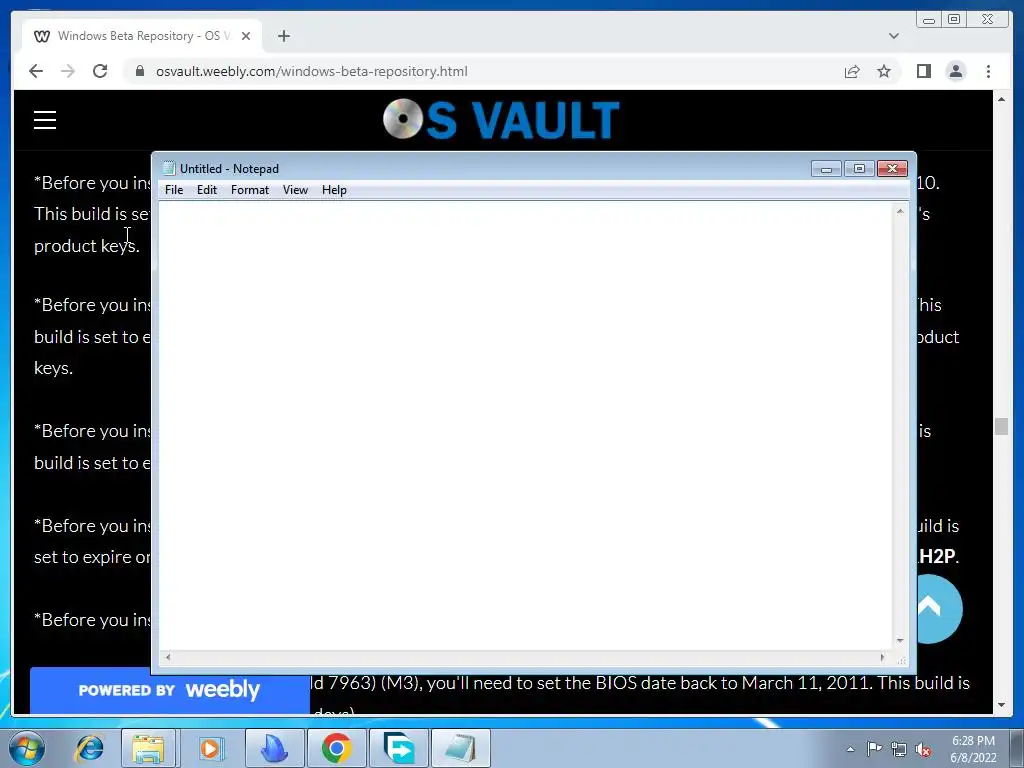Click the Notepad icon in title bar
This screenshot has width=1024, height=768.
pyautogui.click(x=169, y=168)
